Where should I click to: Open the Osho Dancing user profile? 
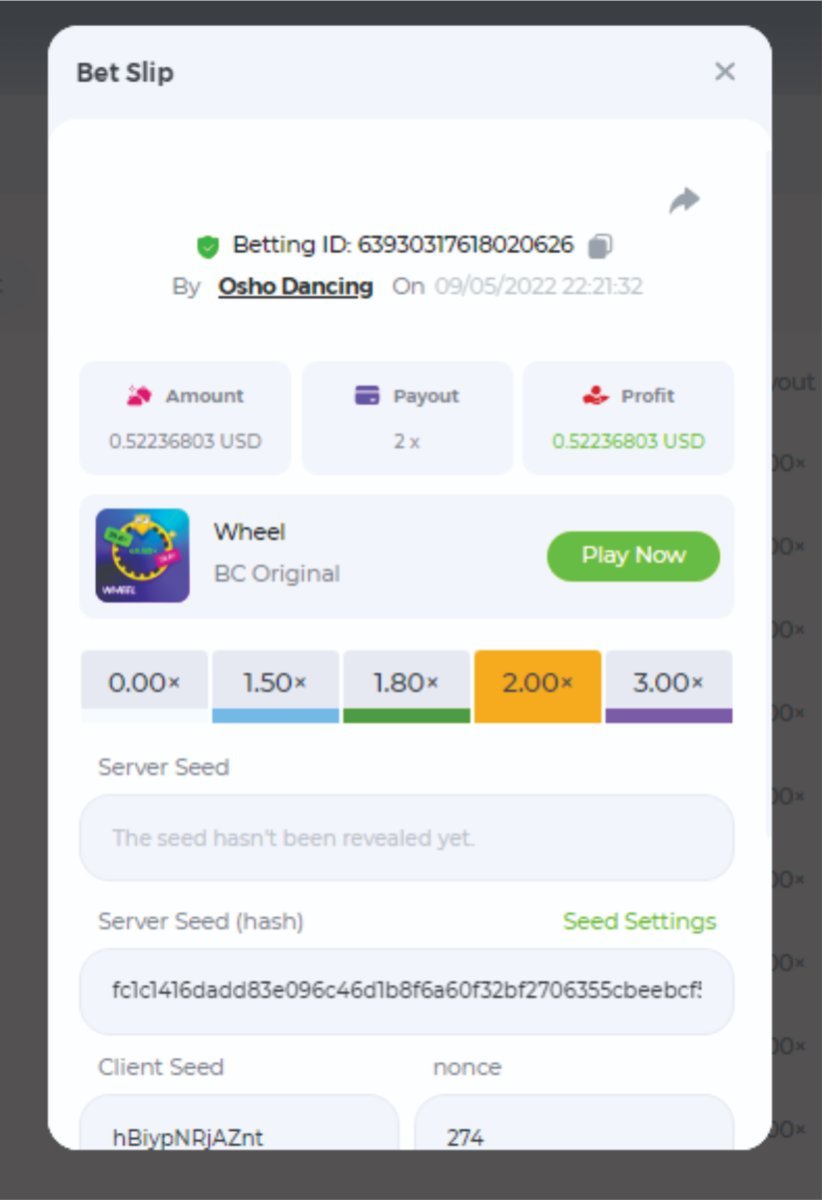click(x=295, y=287)
